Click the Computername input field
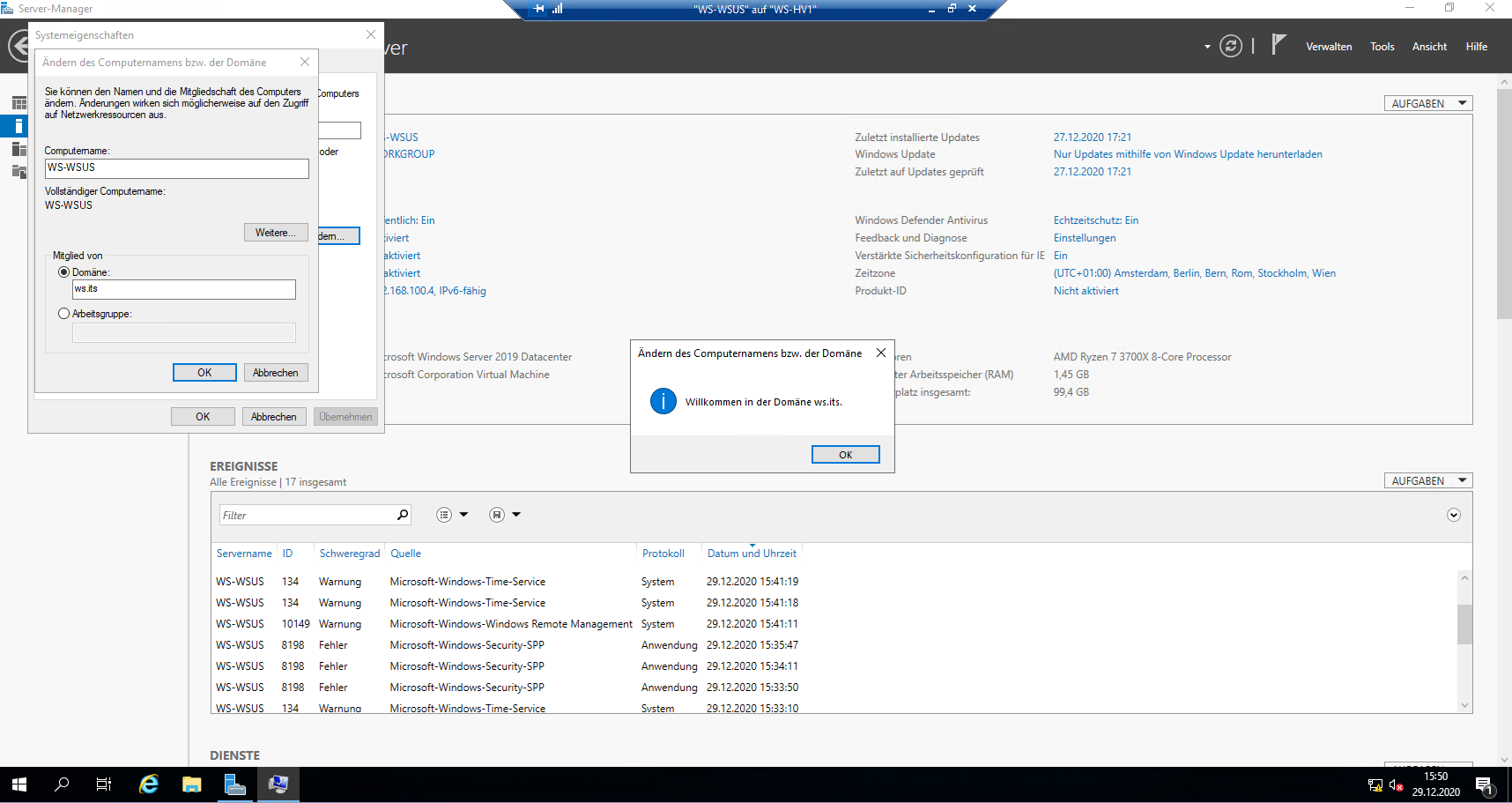This screenshot has height=803, width=1512. tap(176, 168)
